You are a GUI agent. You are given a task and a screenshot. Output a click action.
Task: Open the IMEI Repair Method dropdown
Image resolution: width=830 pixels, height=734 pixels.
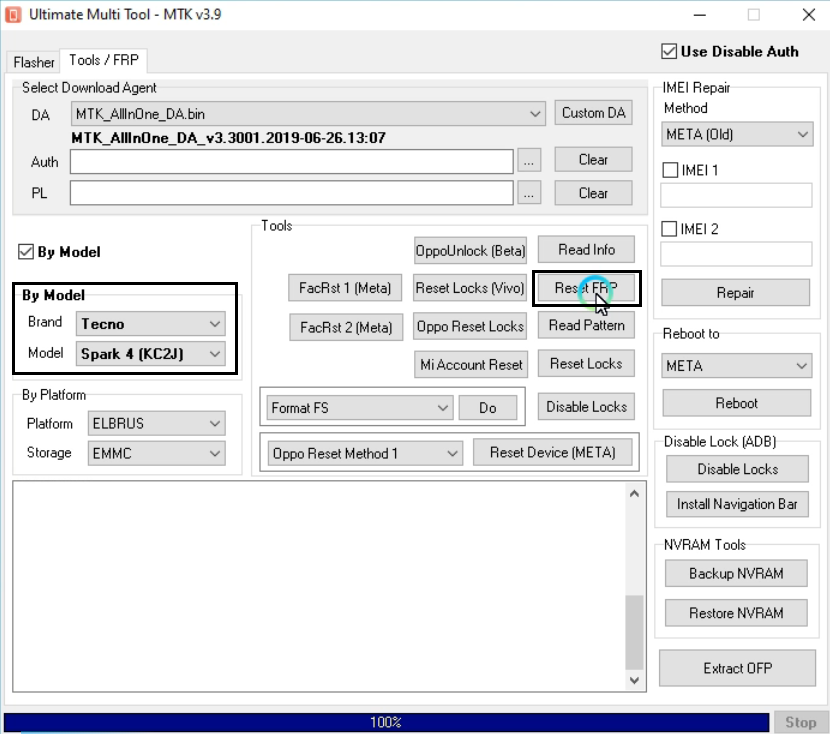[737, 134]
